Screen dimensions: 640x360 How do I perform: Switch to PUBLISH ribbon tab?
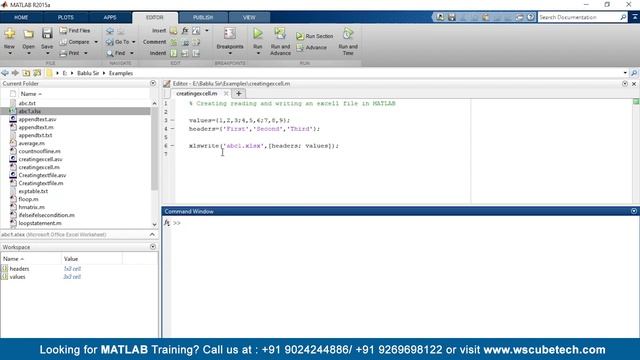point(203,18)
